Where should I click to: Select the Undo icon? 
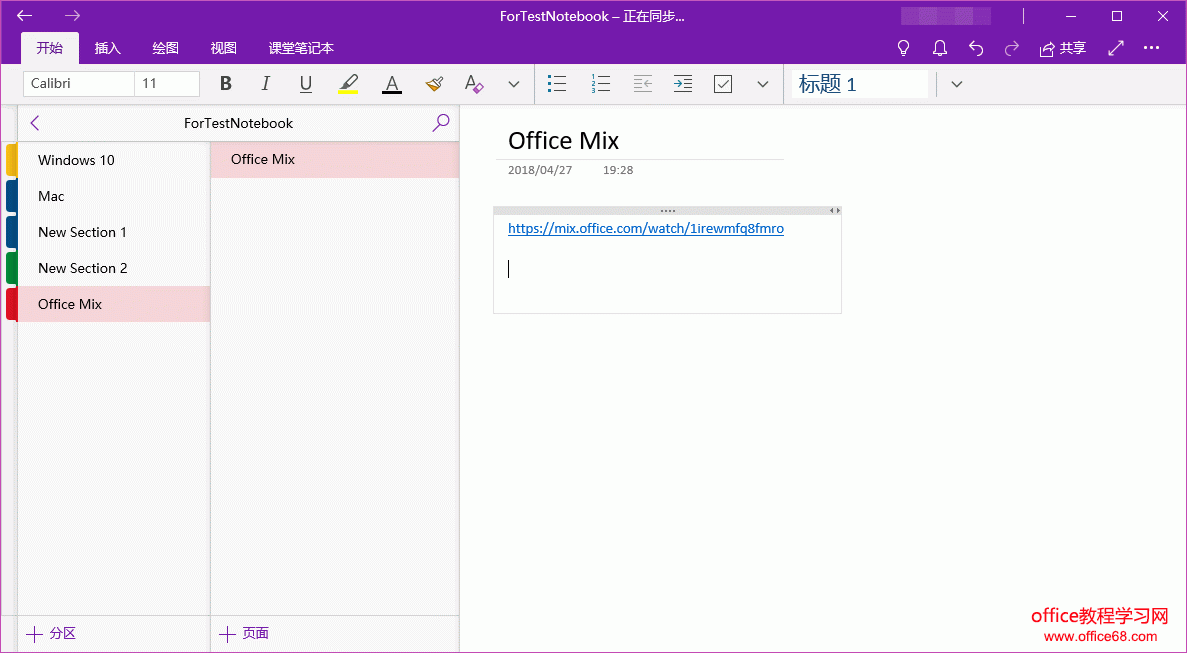pyautogui.click(x=975, y=47)
